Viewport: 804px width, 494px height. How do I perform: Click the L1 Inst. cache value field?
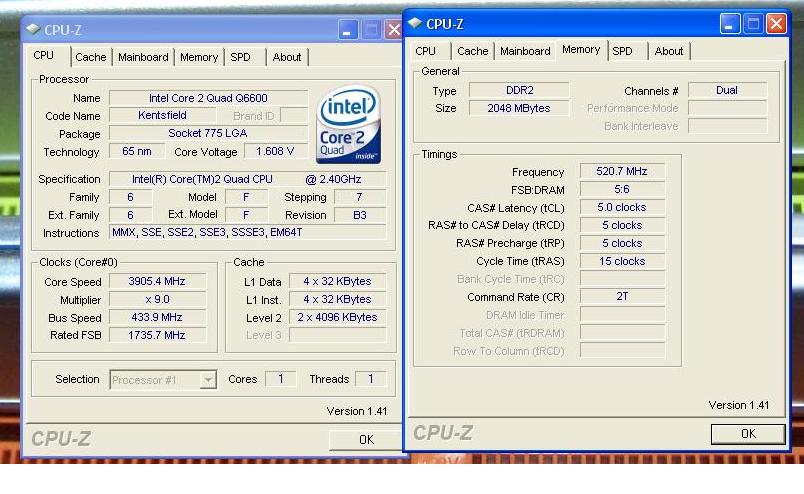pos(337,299)
